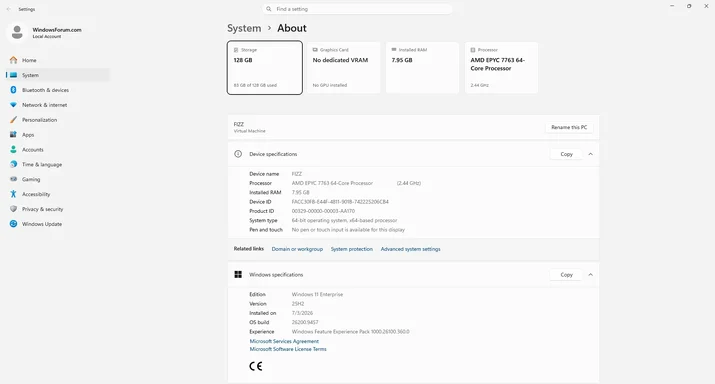Copy the Windows specifications

coord(566,275)
